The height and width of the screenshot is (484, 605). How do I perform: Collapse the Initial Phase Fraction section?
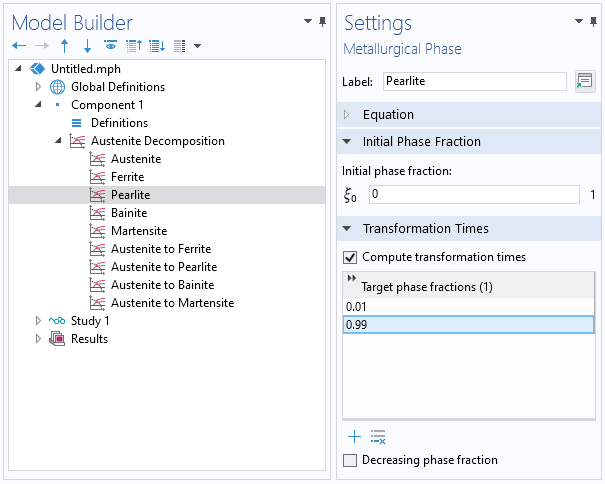348,141
